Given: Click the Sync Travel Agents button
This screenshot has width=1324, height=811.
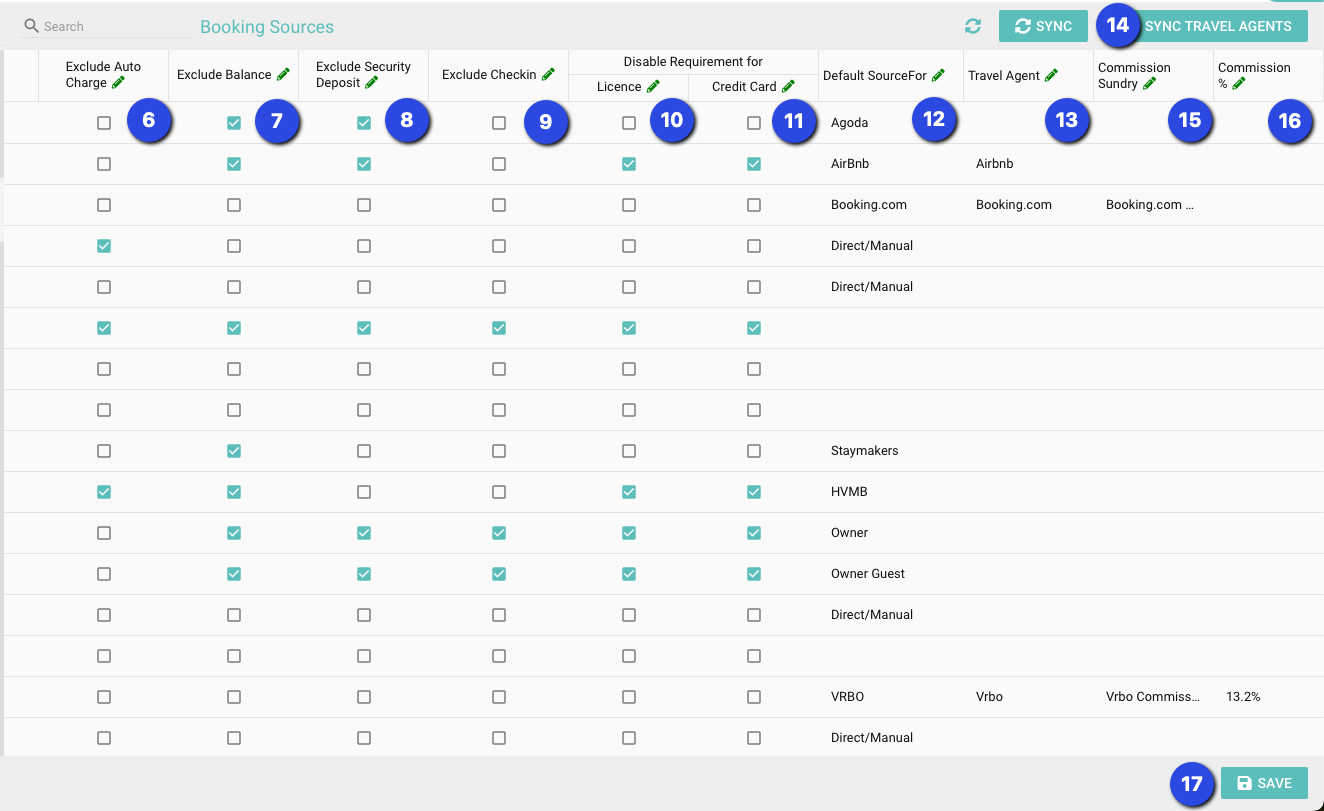Looking at the screenshot, I should [1217, 26].
